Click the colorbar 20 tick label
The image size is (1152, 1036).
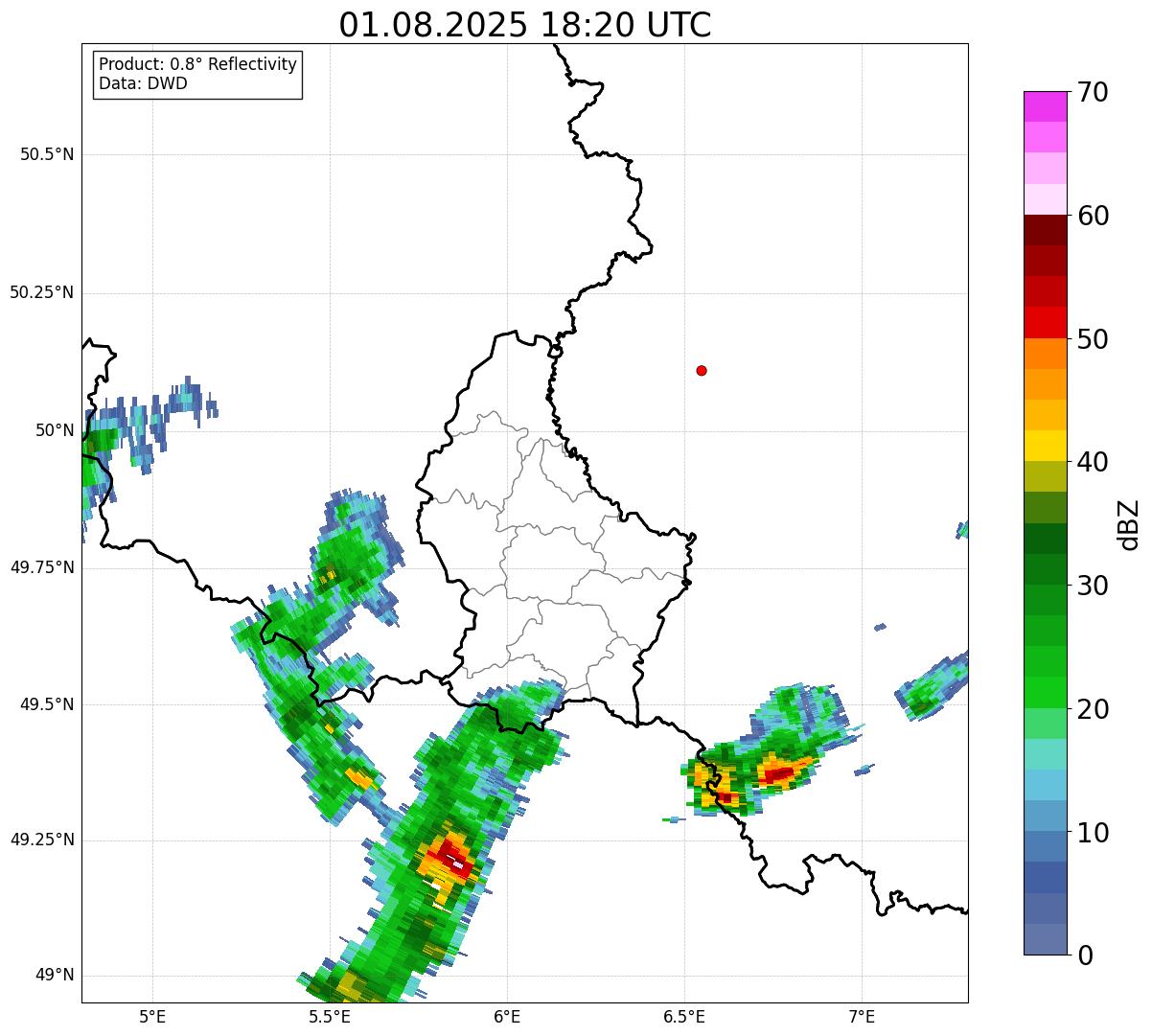tap(1094, 709)
